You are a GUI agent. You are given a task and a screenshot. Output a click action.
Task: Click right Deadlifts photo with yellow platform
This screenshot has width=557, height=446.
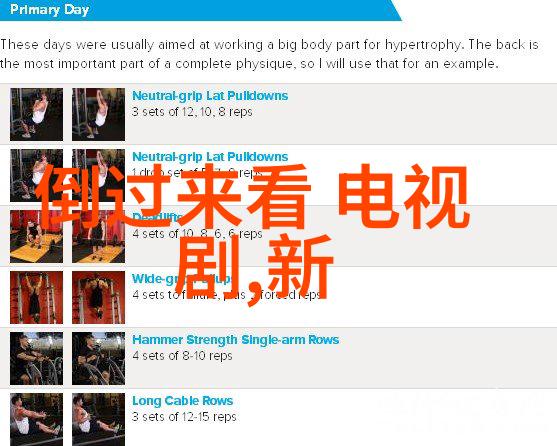[98, 236]
